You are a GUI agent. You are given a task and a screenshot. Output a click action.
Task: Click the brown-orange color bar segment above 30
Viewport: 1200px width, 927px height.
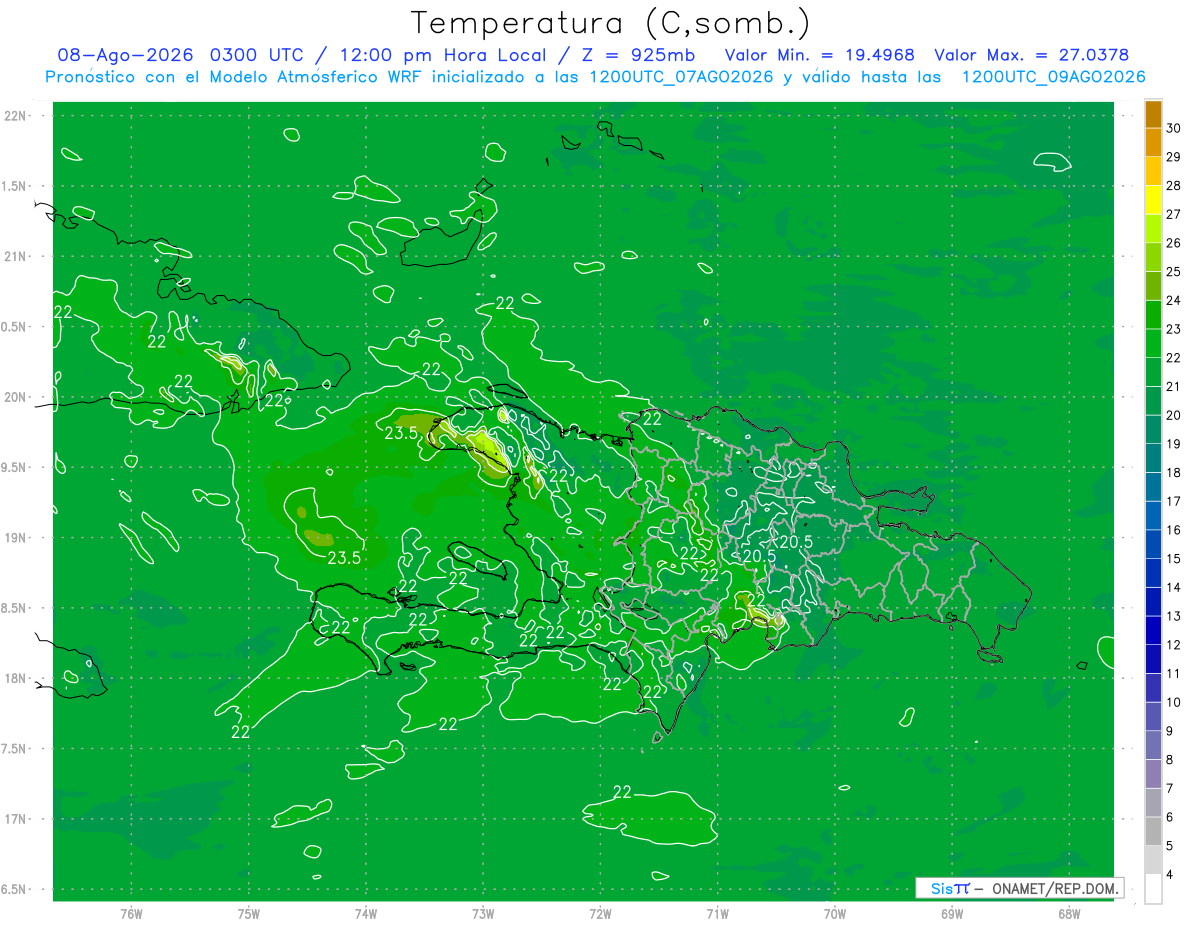click(x=1153, y=113)
